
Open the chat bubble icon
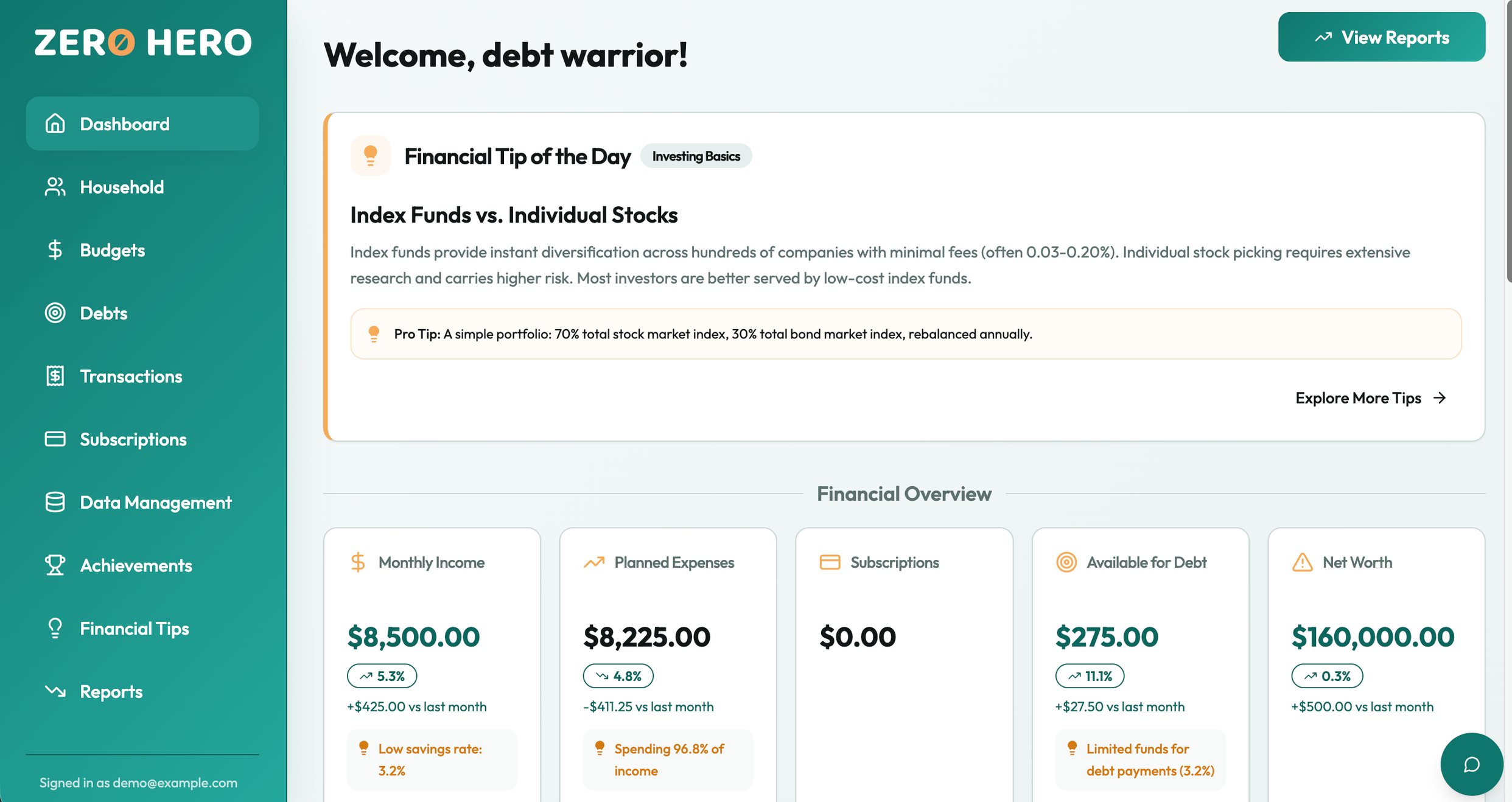tap(1471, 764)
